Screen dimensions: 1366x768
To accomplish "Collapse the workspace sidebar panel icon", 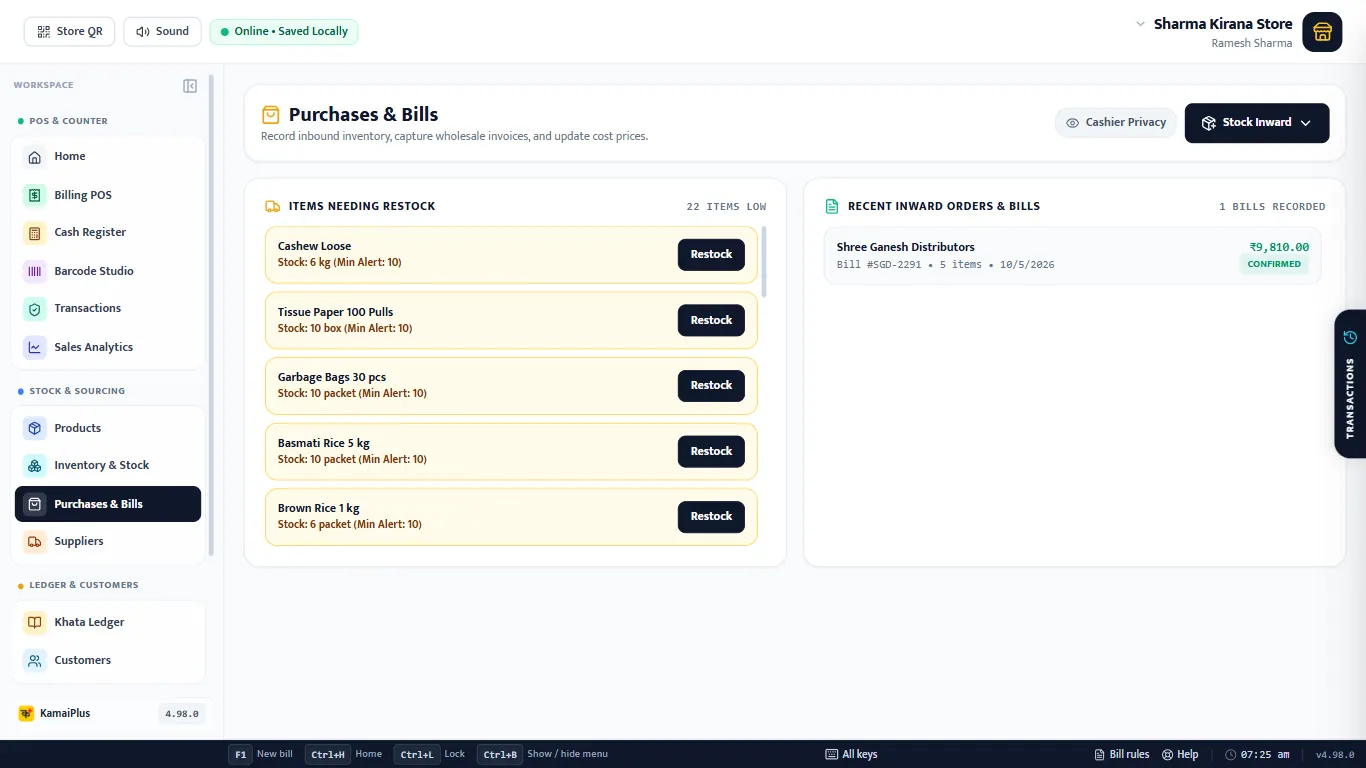I will 190,86.
